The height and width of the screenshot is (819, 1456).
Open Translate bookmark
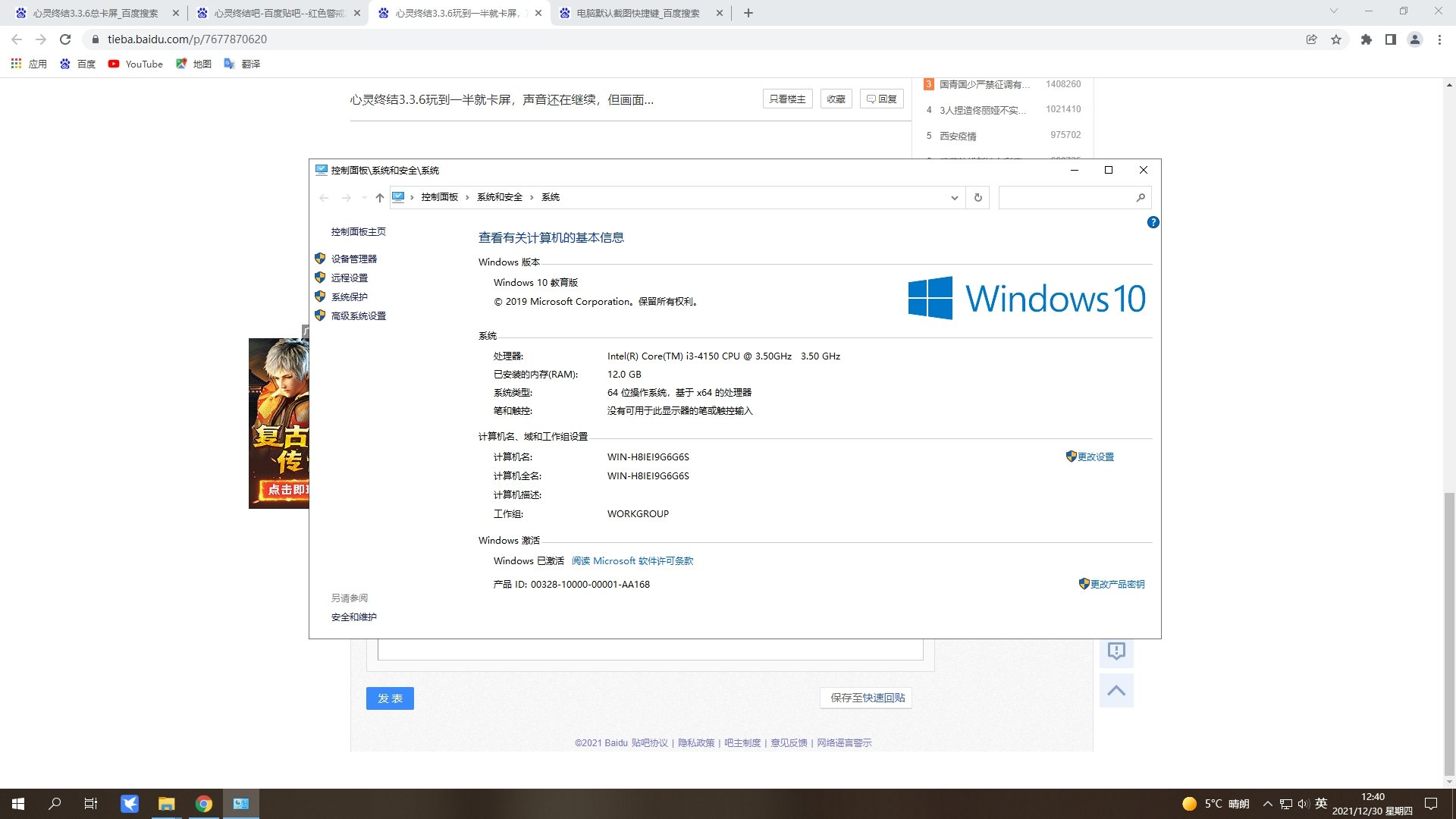coord(242,64)
